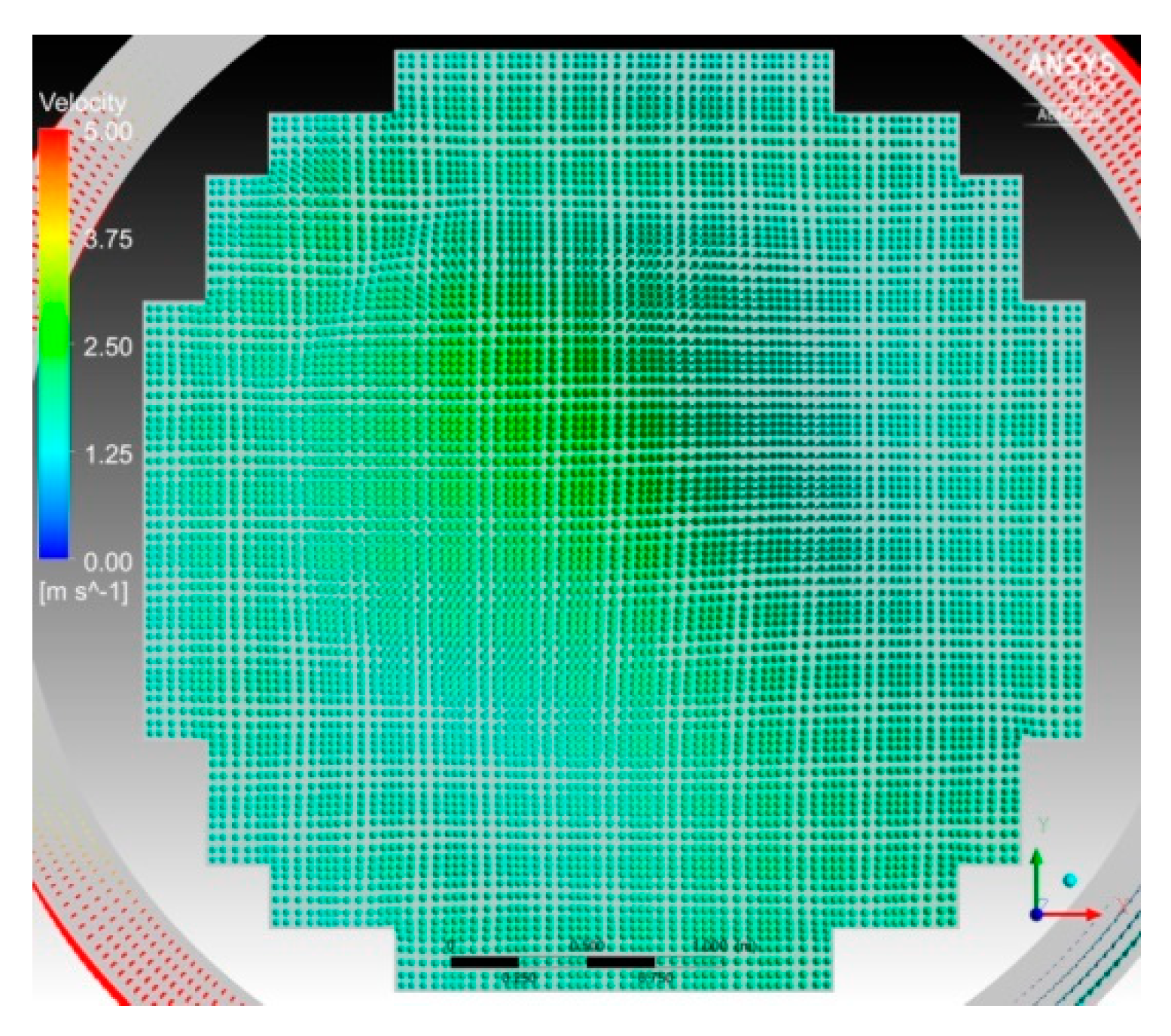Click the [m s^-1] legend unit label
Image resolution: width=1171 pixels, height=1036 pixels.
pos(84,592)
